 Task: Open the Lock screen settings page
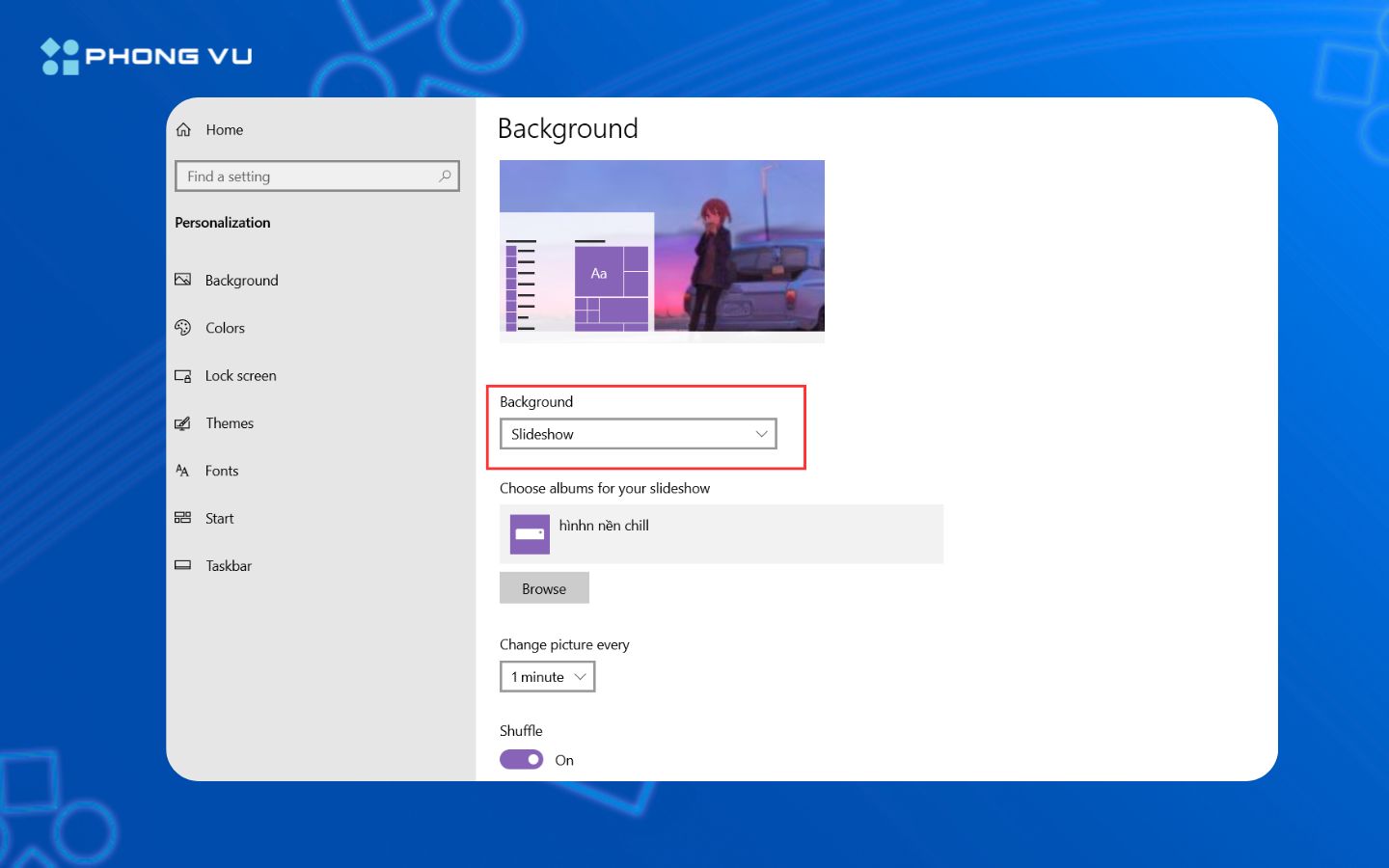(x=240, y=376)
